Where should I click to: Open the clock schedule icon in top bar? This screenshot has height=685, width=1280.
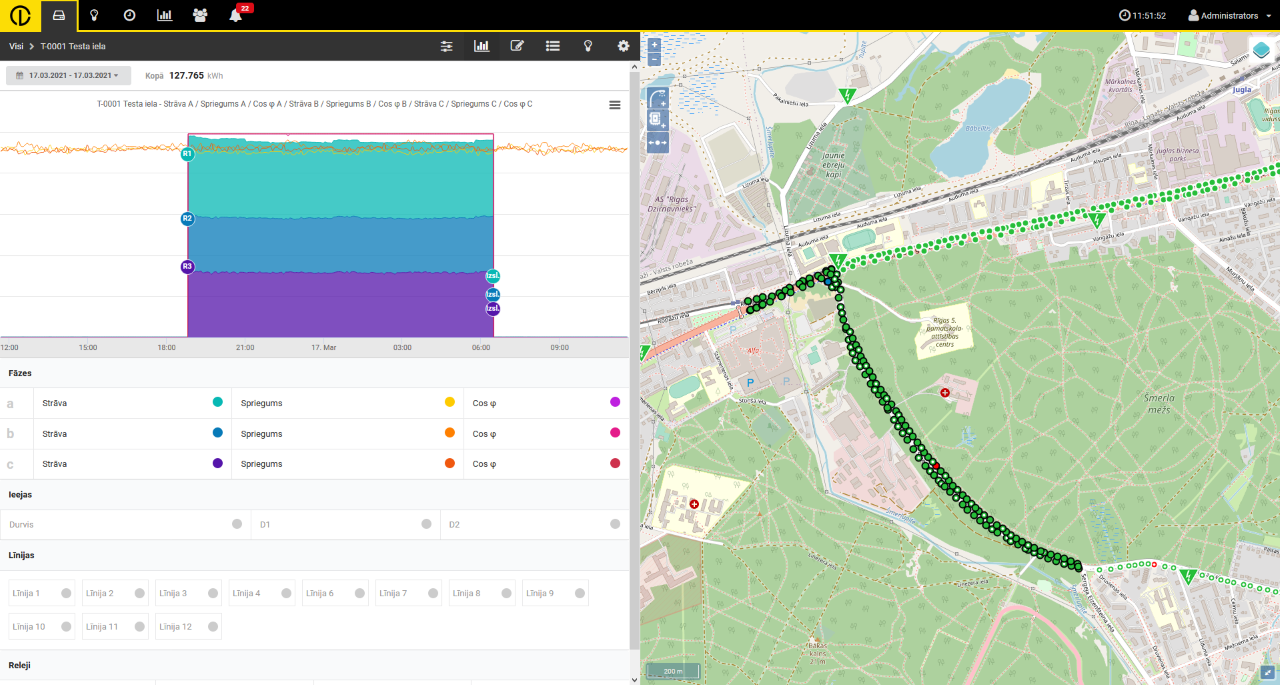(x=130, y=15)
